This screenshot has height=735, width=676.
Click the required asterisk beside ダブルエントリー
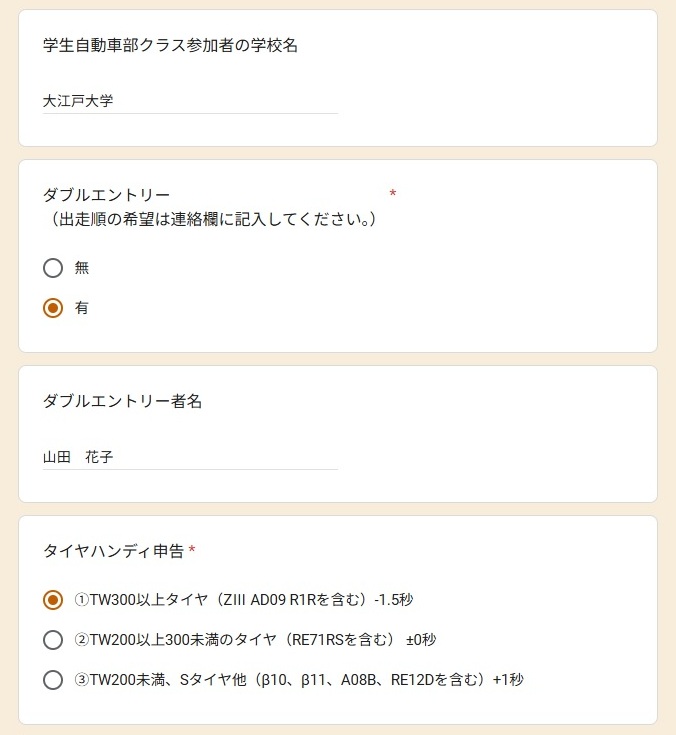coord(393,193)
